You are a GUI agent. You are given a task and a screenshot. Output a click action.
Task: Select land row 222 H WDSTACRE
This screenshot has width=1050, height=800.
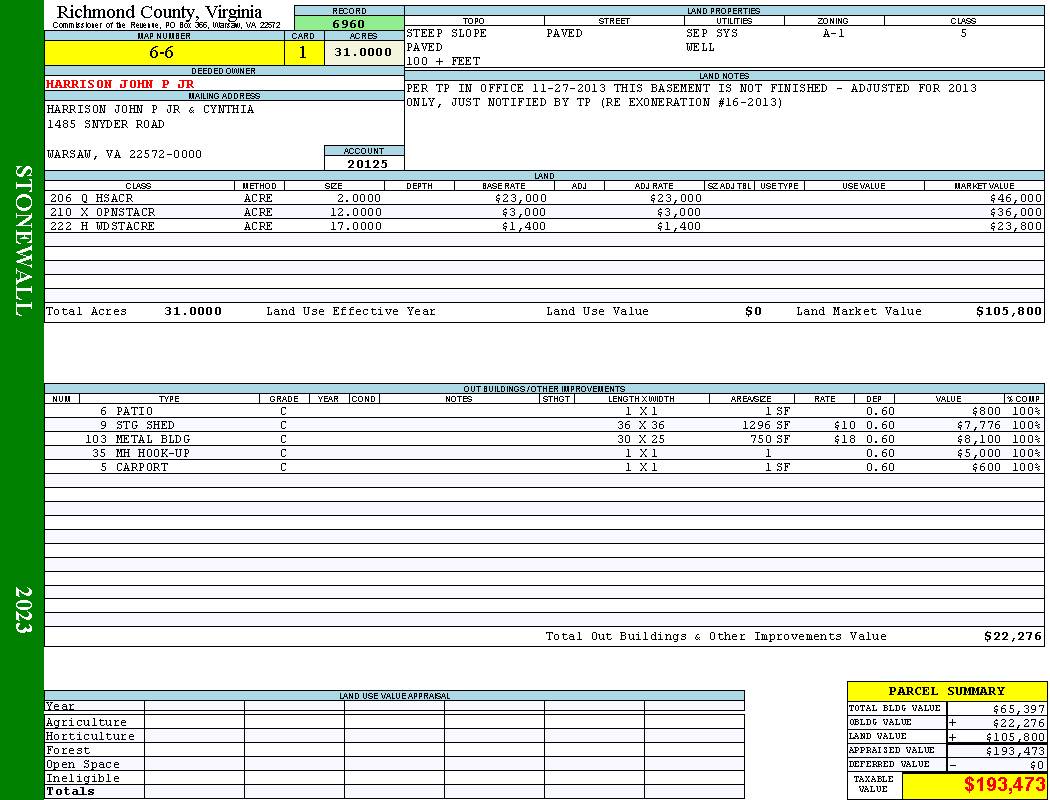[x=544, y=227]
